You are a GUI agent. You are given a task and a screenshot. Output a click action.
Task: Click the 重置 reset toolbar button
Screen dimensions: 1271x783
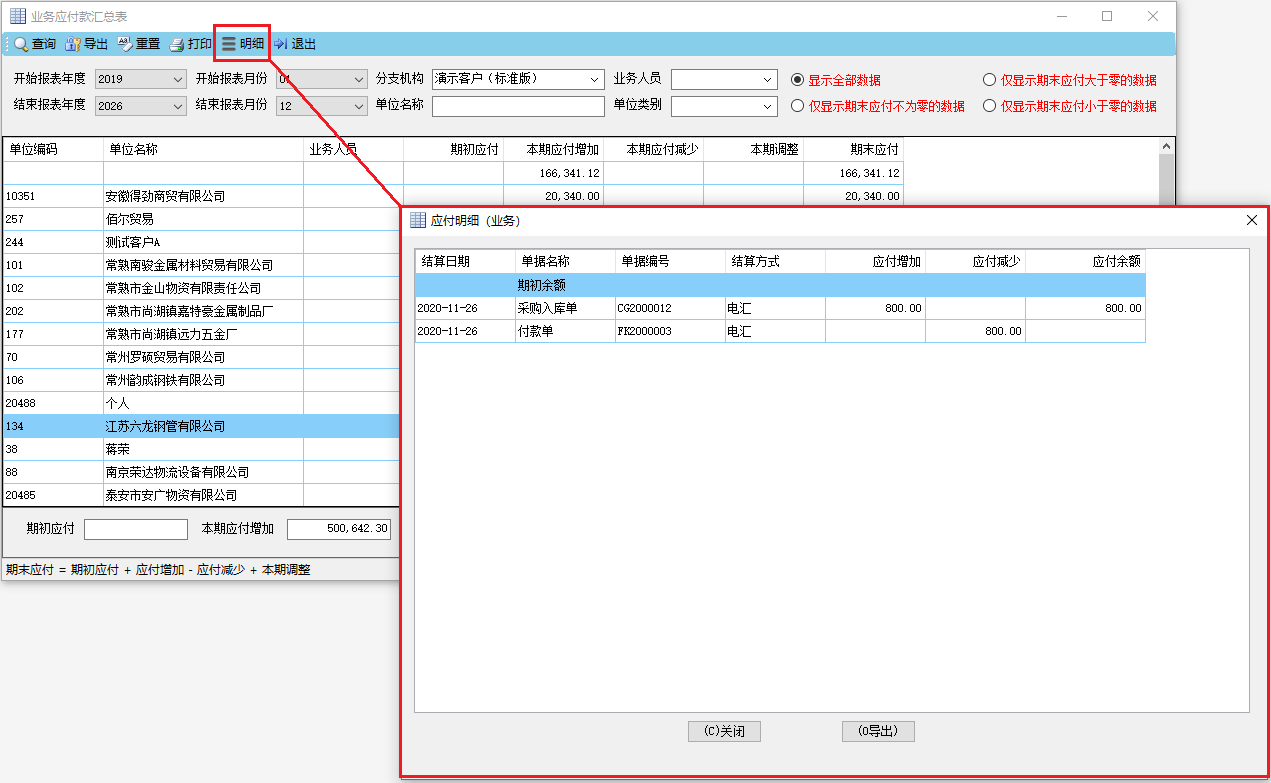[139, 44]
